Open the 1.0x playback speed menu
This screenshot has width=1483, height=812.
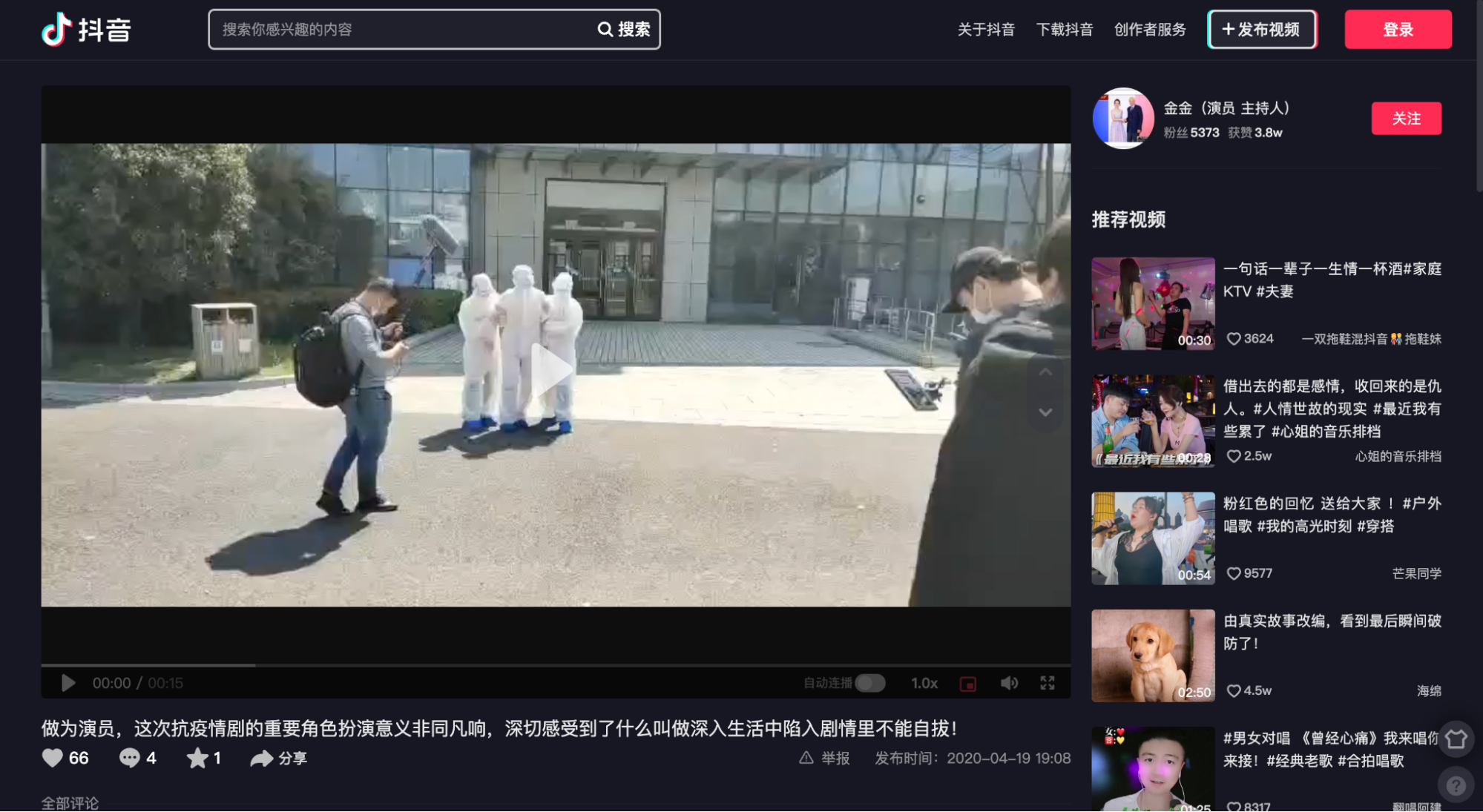[x=924, y=683]
